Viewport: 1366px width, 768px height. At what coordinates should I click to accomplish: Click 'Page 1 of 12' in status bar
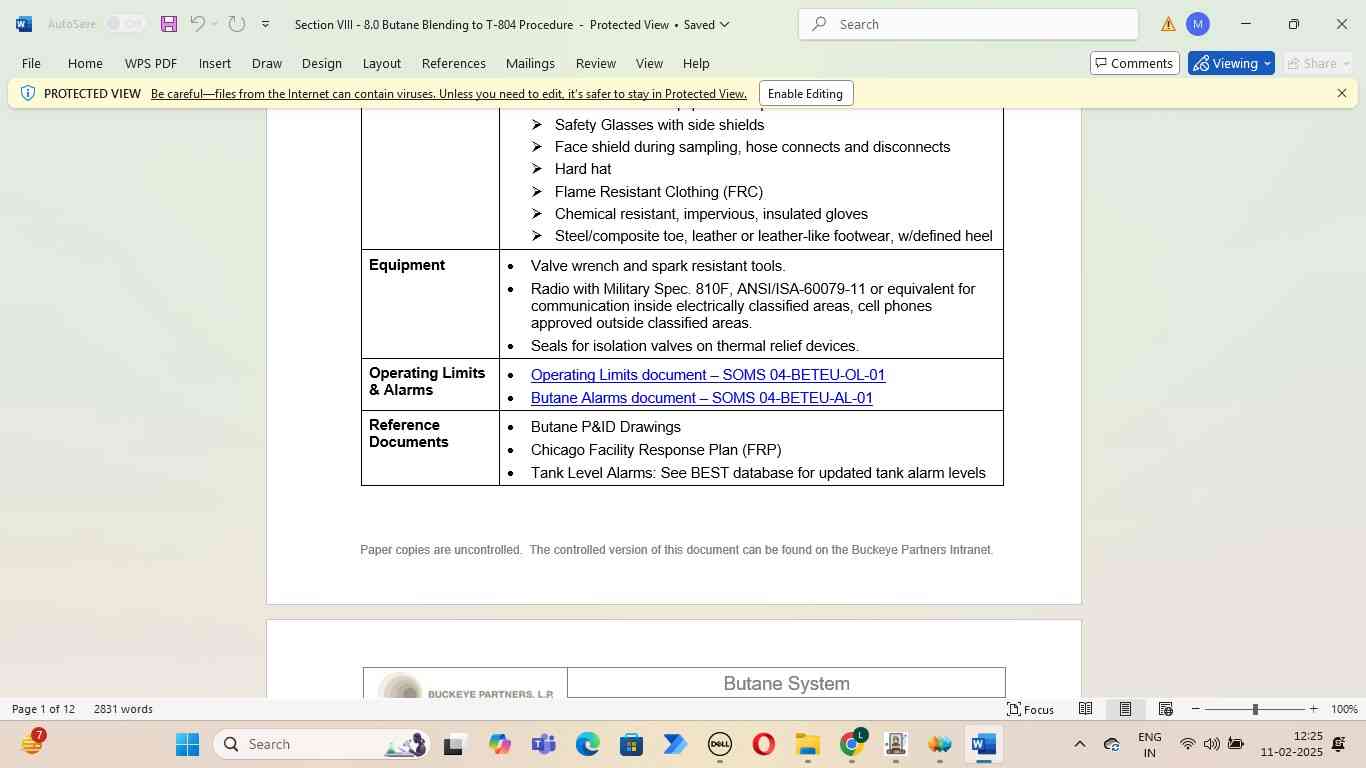pyautogui.click(x=44, y=709)
